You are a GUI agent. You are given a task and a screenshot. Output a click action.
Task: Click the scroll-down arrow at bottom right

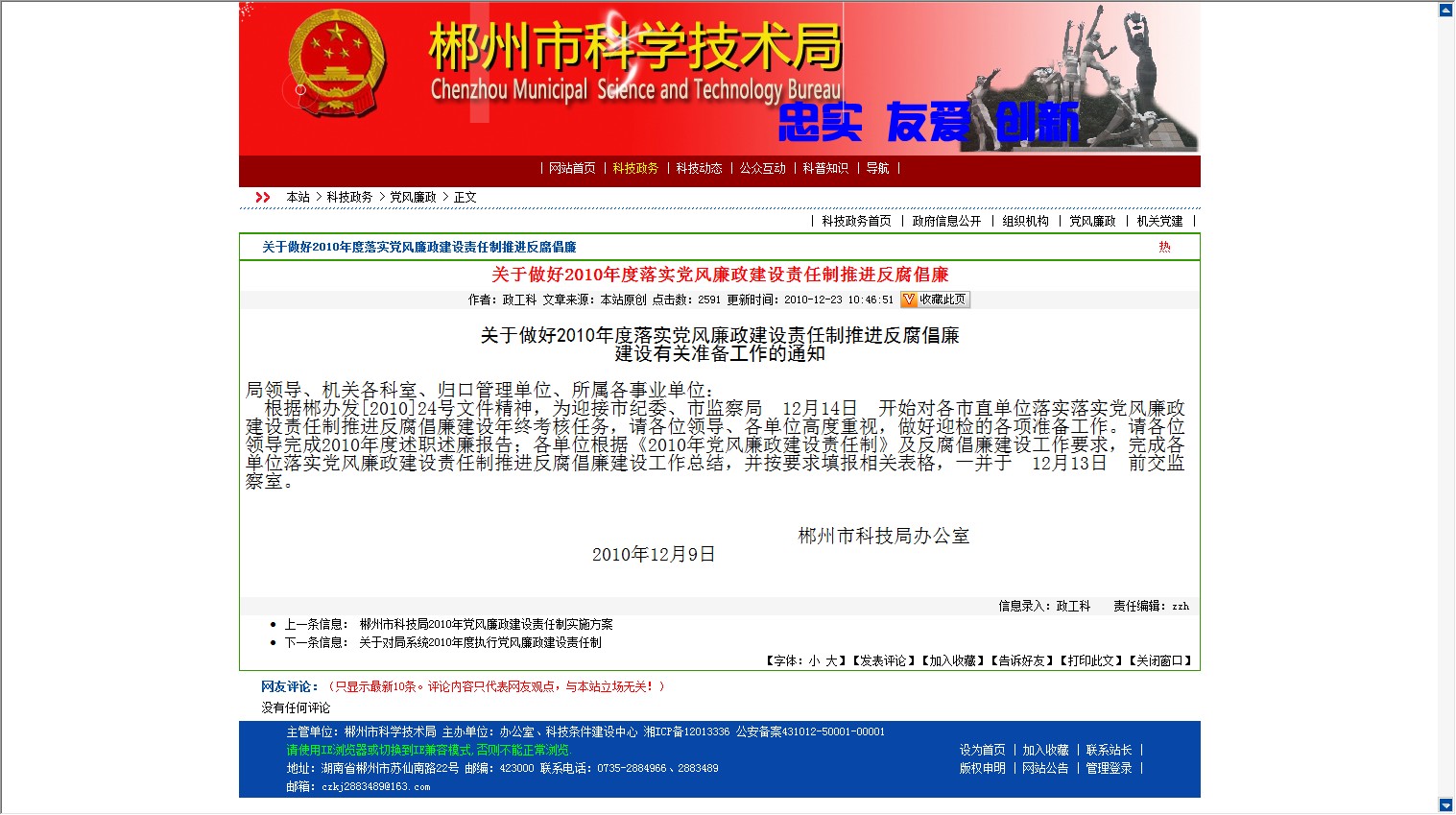1446,805
